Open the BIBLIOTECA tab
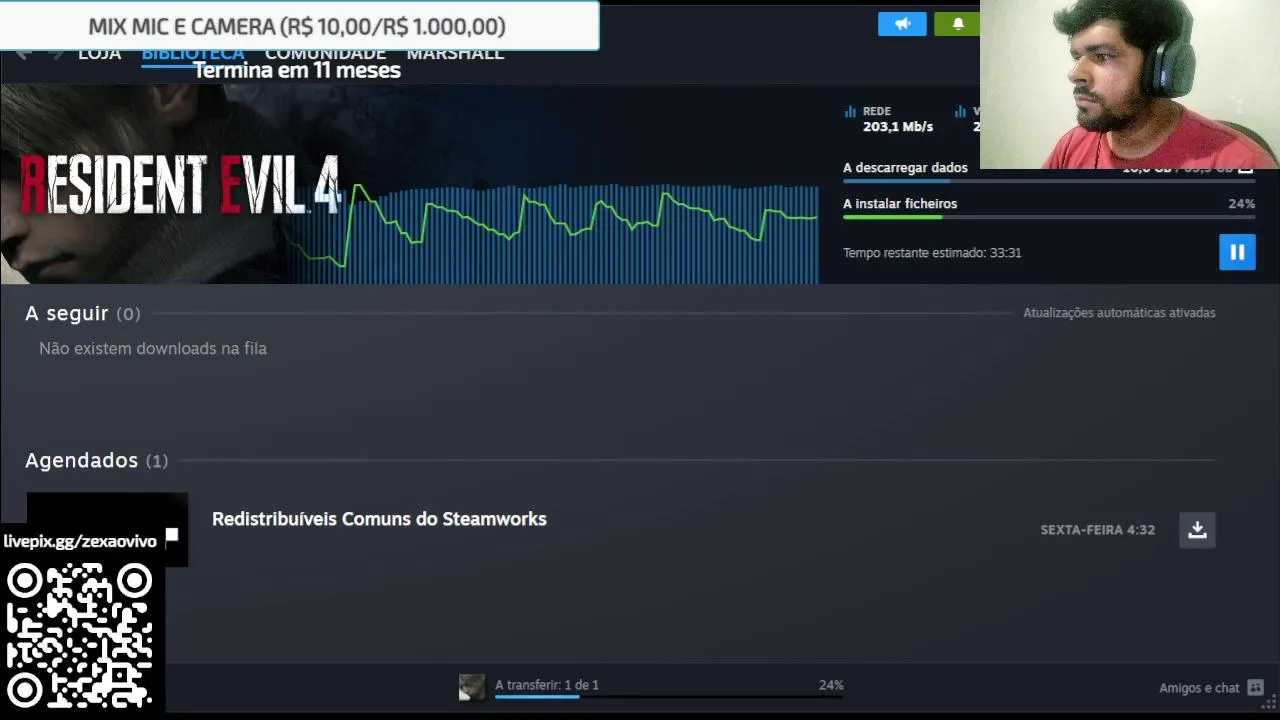The height and width of the screenshot is (720, 1280). (193, 54)
